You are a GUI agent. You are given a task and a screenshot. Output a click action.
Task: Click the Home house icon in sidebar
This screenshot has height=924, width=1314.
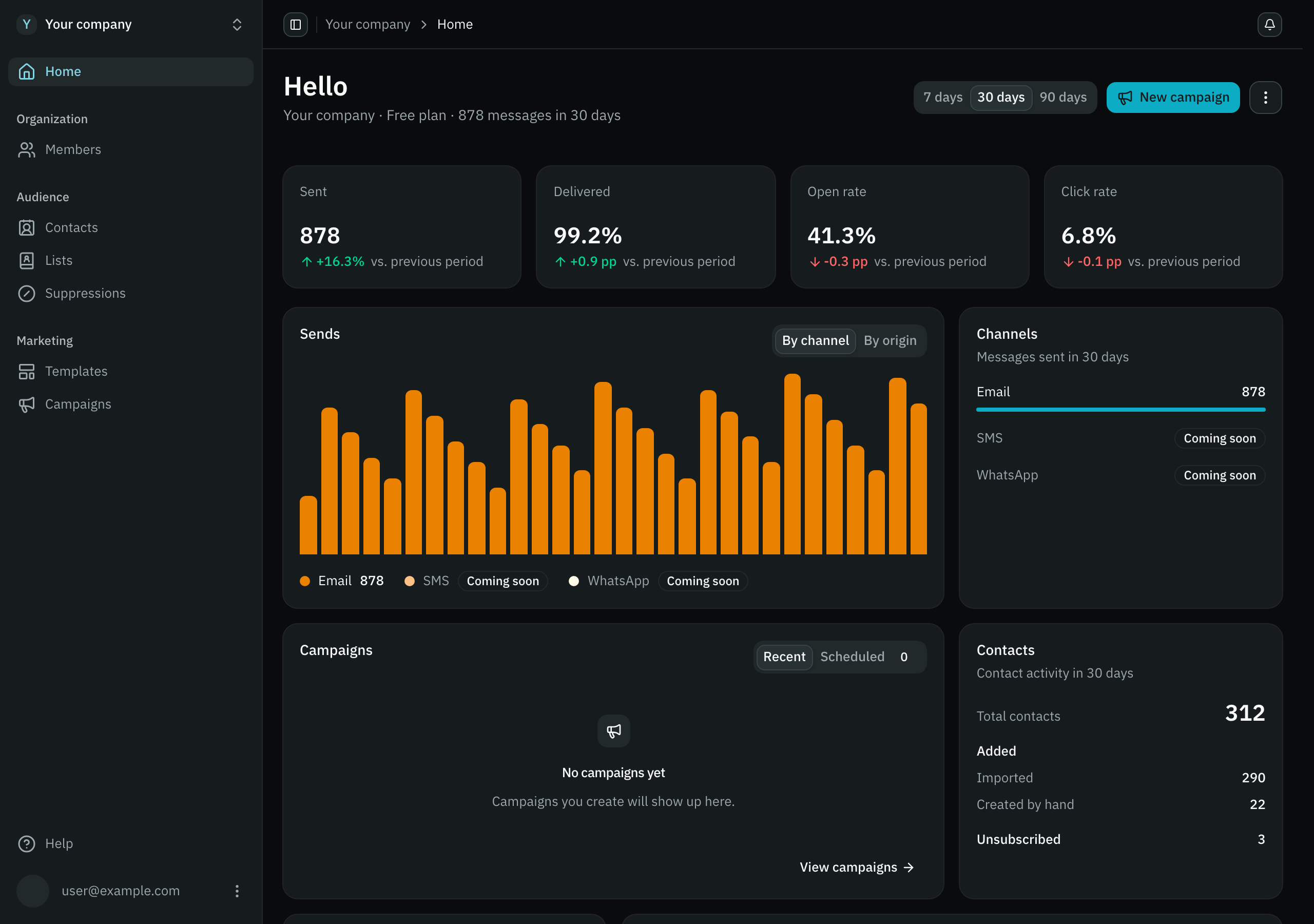coord(26,71)
